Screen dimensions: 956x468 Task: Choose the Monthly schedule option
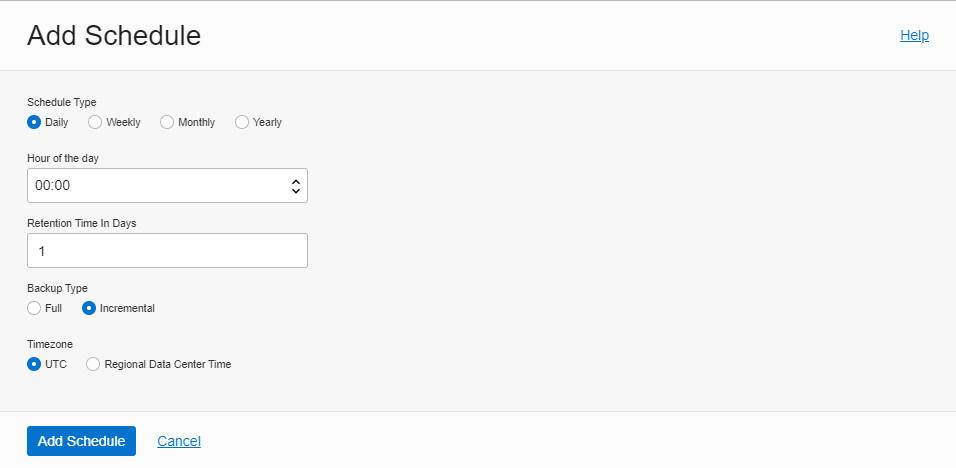pyautogui.click(x=167, y=122)
